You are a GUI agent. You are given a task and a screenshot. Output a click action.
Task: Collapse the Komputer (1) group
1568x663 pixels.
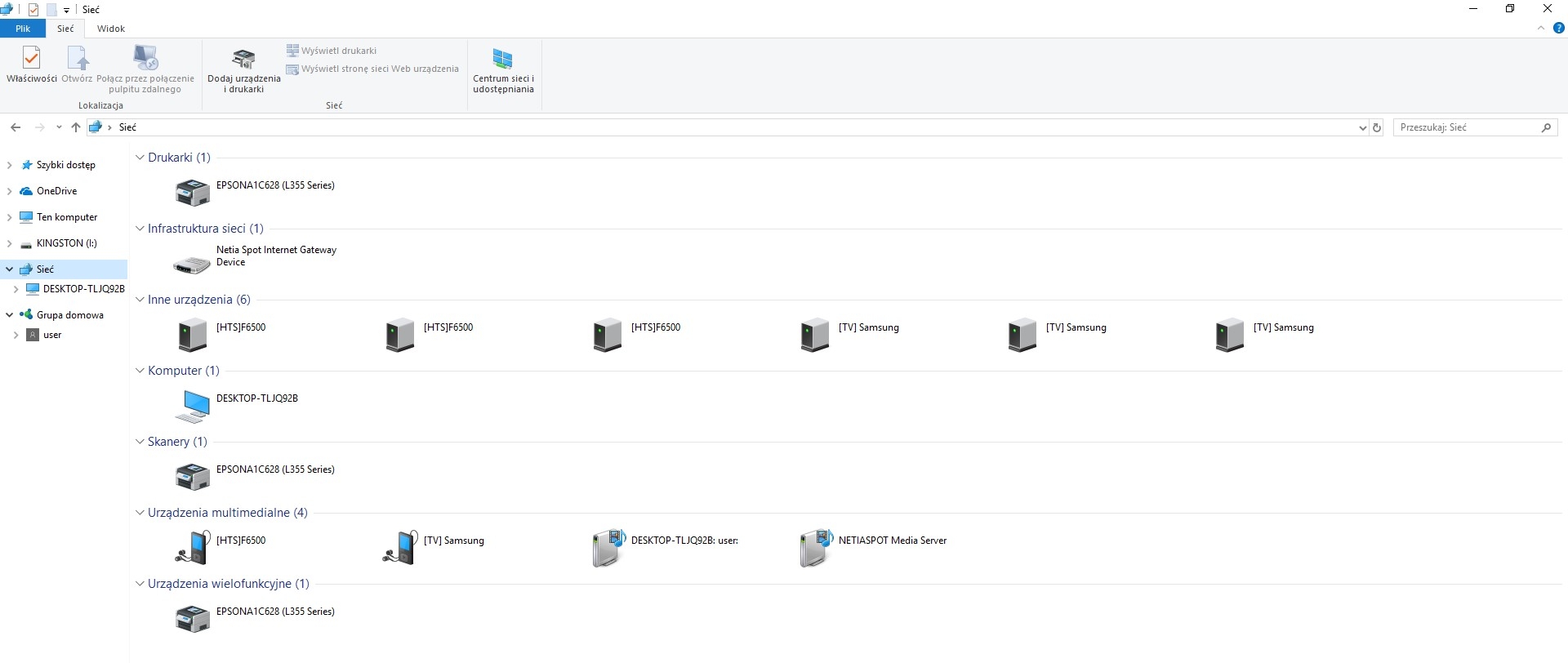[x=140, y=371]
